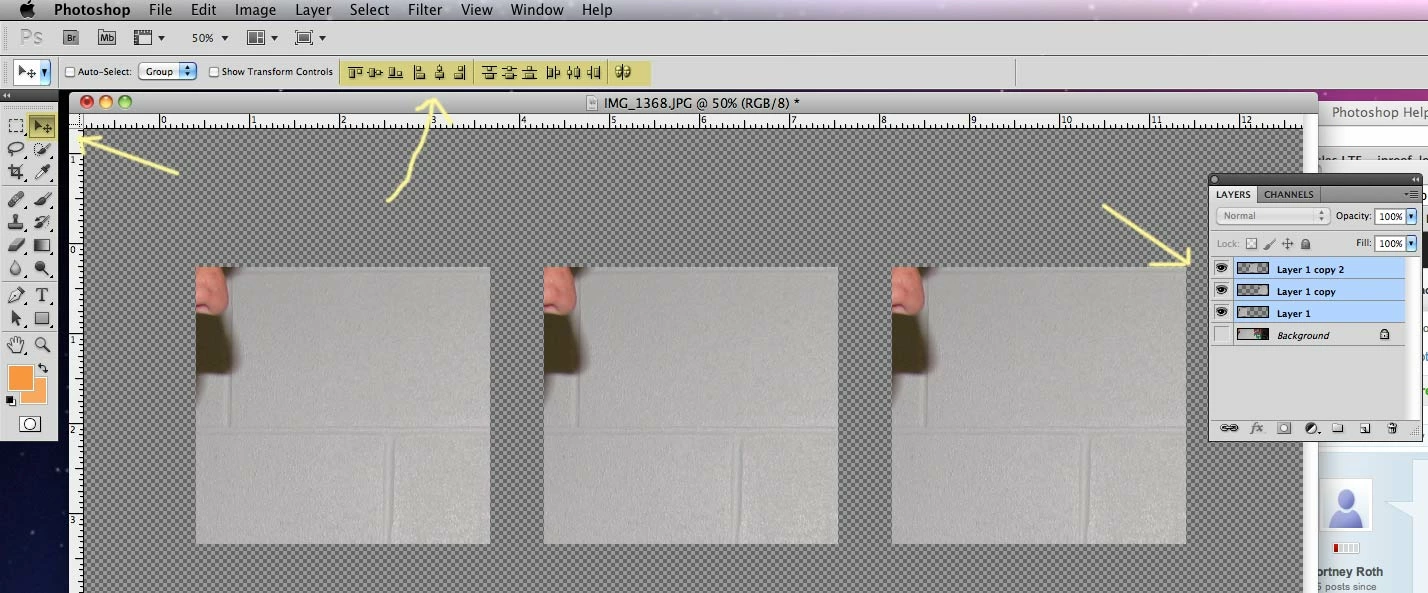
Task: Hide Layer 1 visibility eye
Action: click(1221, 312)
